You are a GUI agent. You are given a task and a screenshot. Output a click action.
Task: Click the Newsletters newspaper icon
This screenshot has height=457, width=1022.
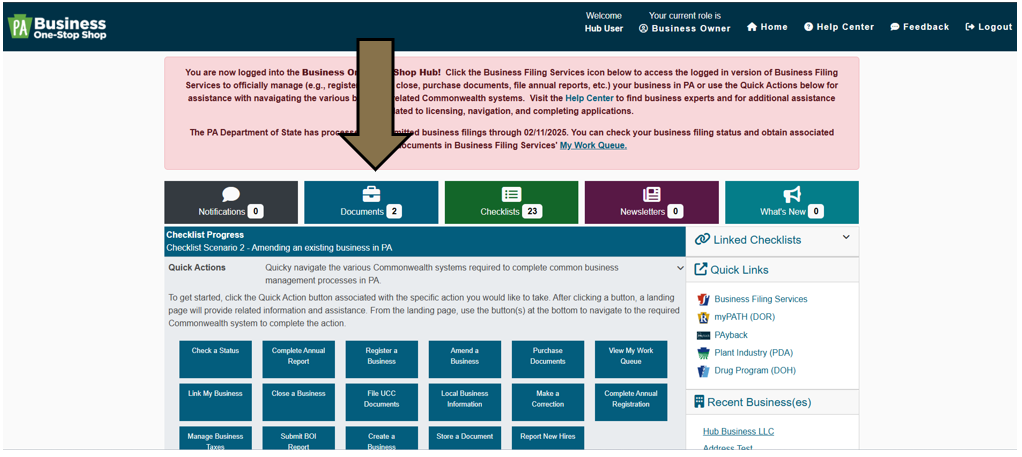[652, 194]
